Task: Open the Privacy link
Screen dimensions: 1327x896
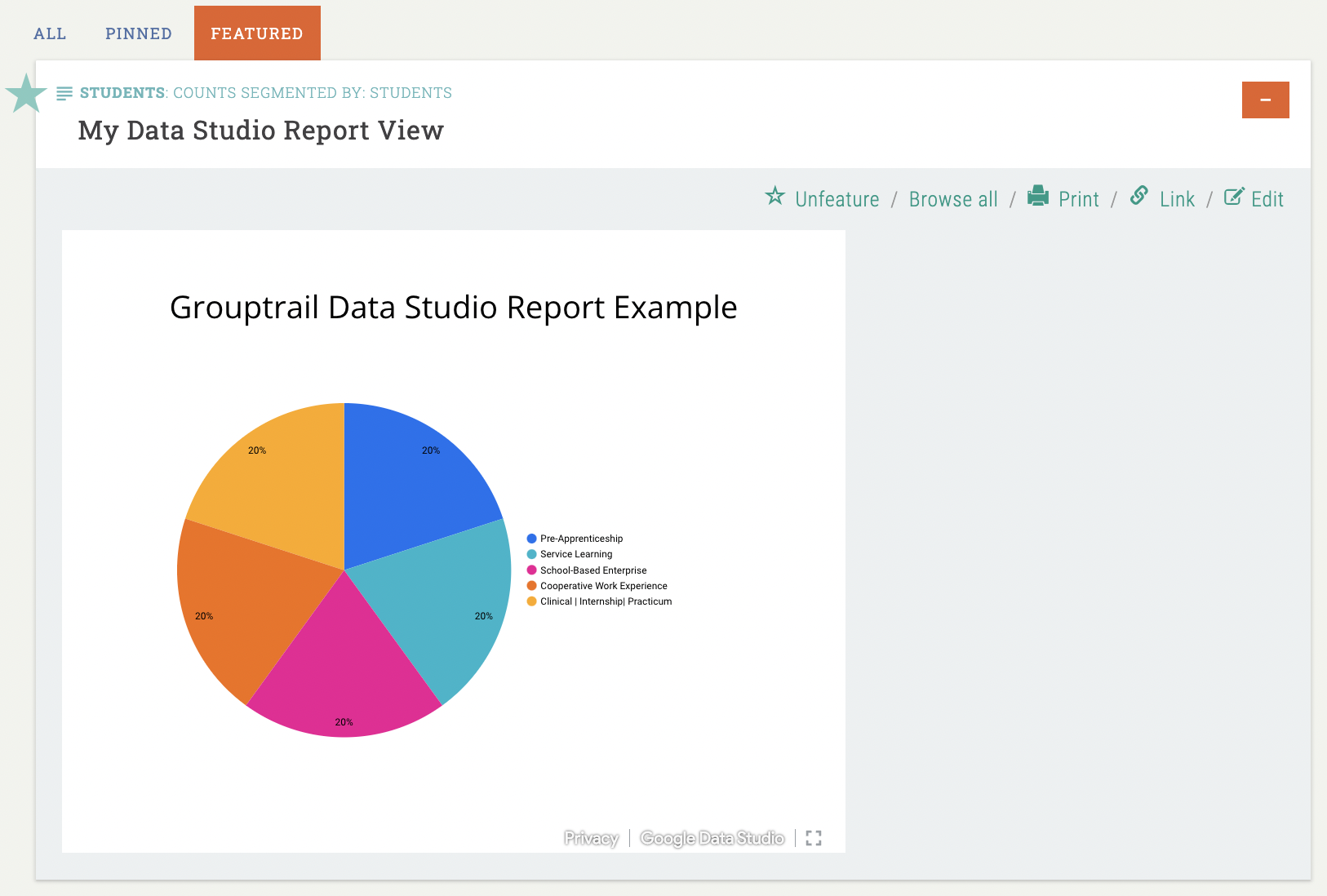Action: coord(591,838)
